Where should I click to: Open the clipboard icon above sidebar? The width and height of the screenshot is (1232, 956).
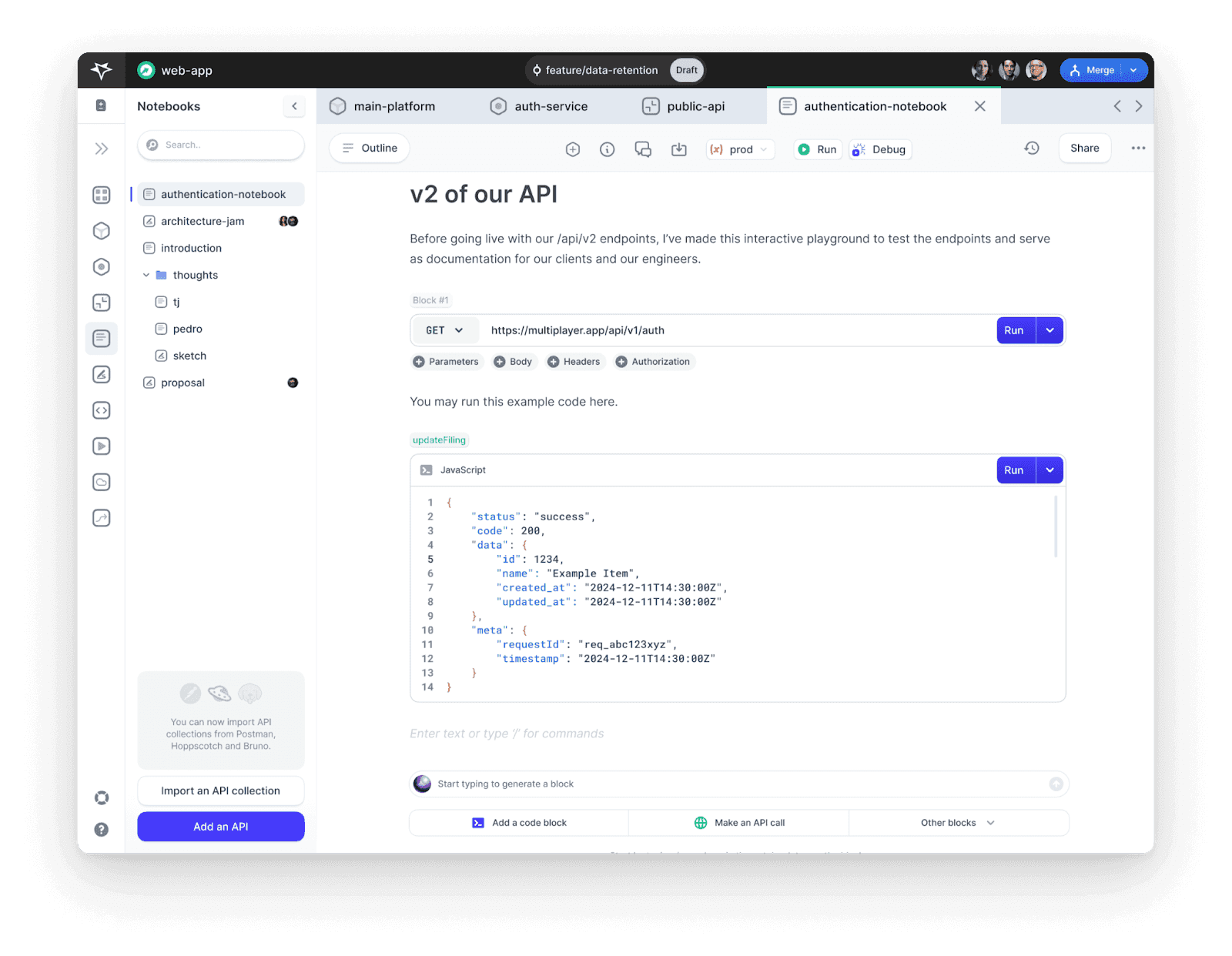(101, 105)
